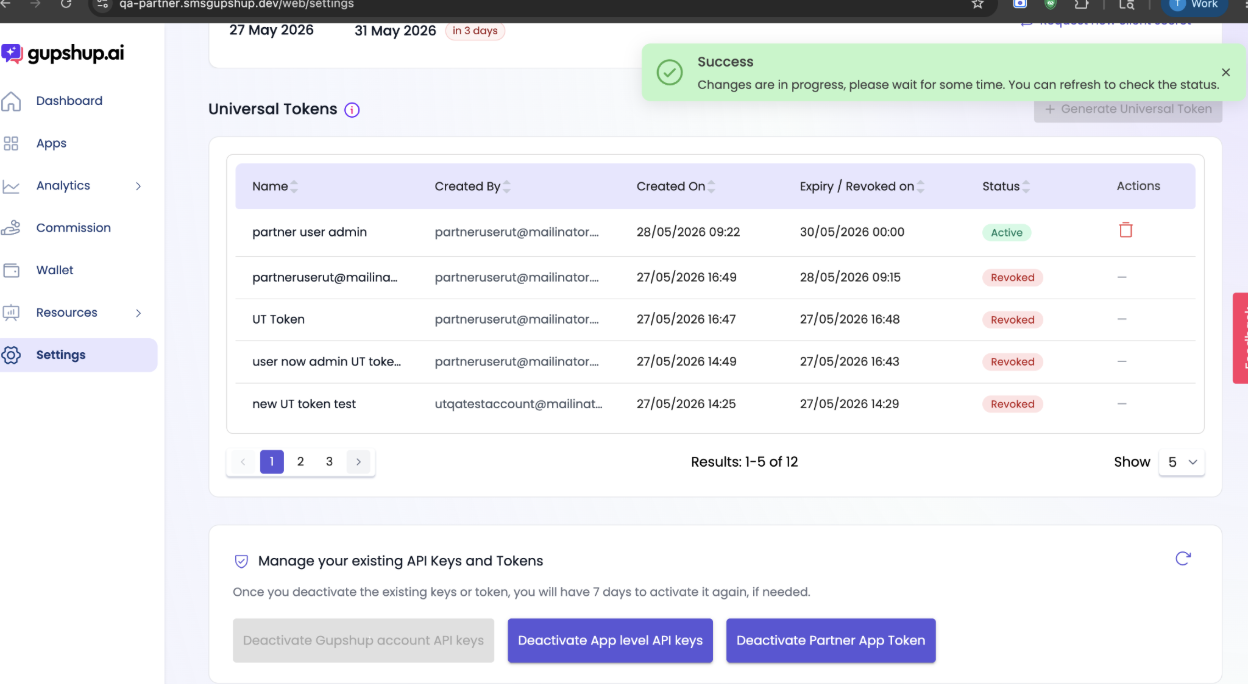
Task: Sort by Expiry / Revoked on
Action: click(x=920, y=187)
